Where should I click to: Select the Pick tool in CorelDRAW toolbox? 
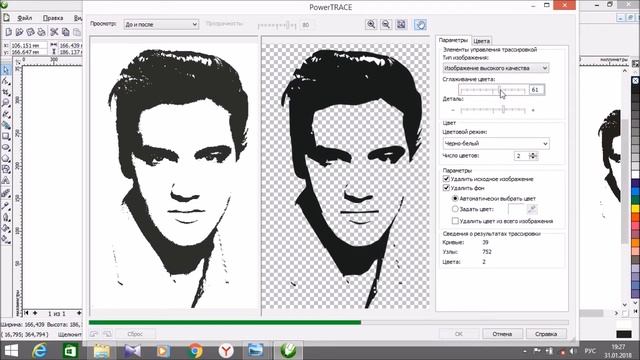coord(6,70)
